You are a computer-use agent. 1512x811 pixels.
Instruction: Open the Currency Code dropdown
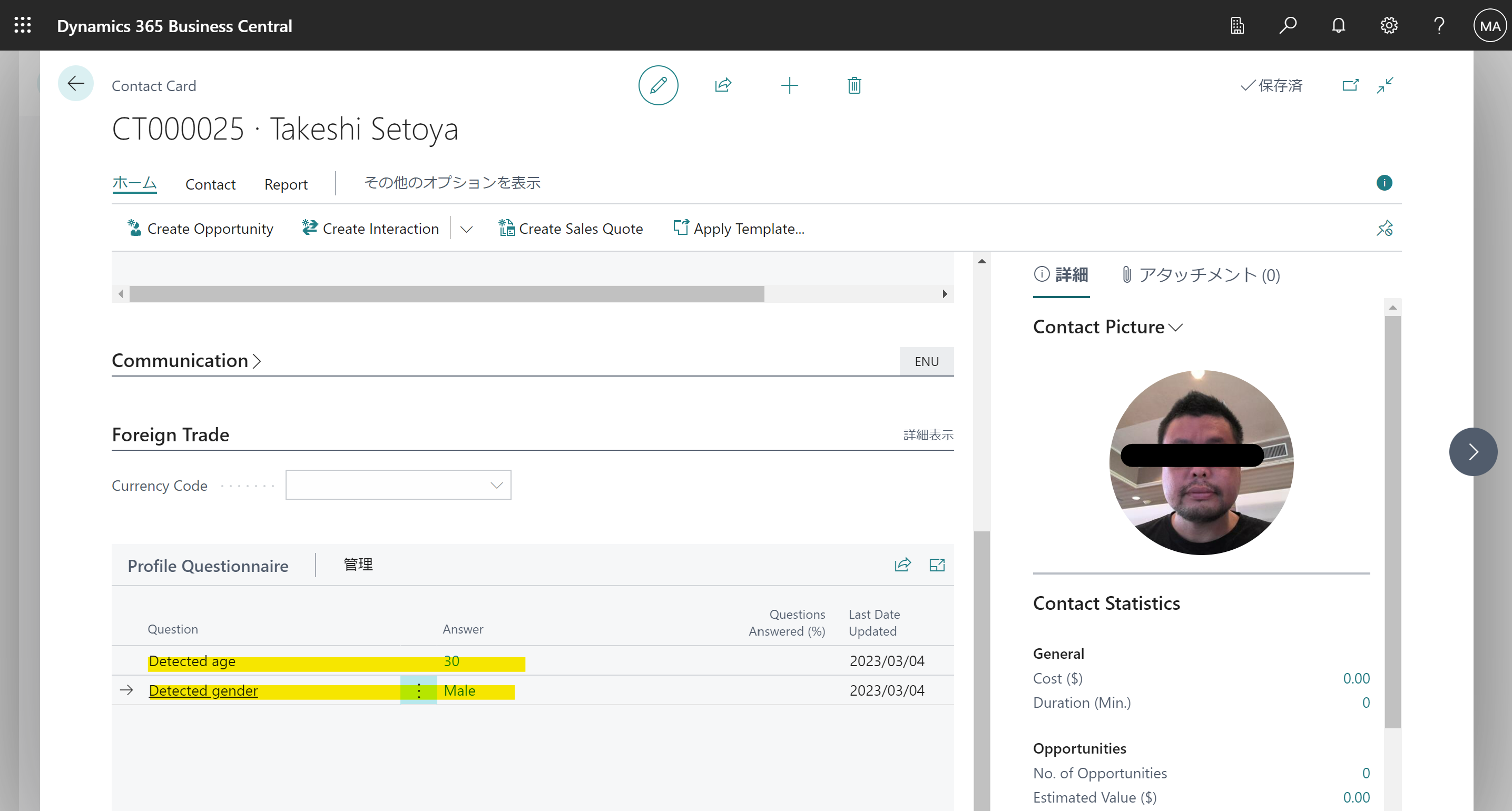click(496, 484)
